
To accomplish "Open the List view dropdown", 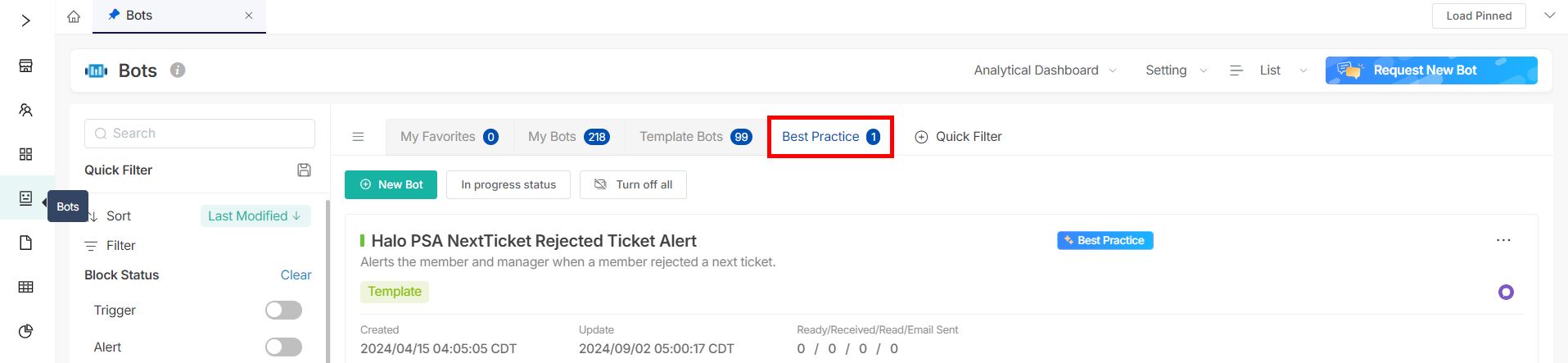I will (x=1268, y=70).
